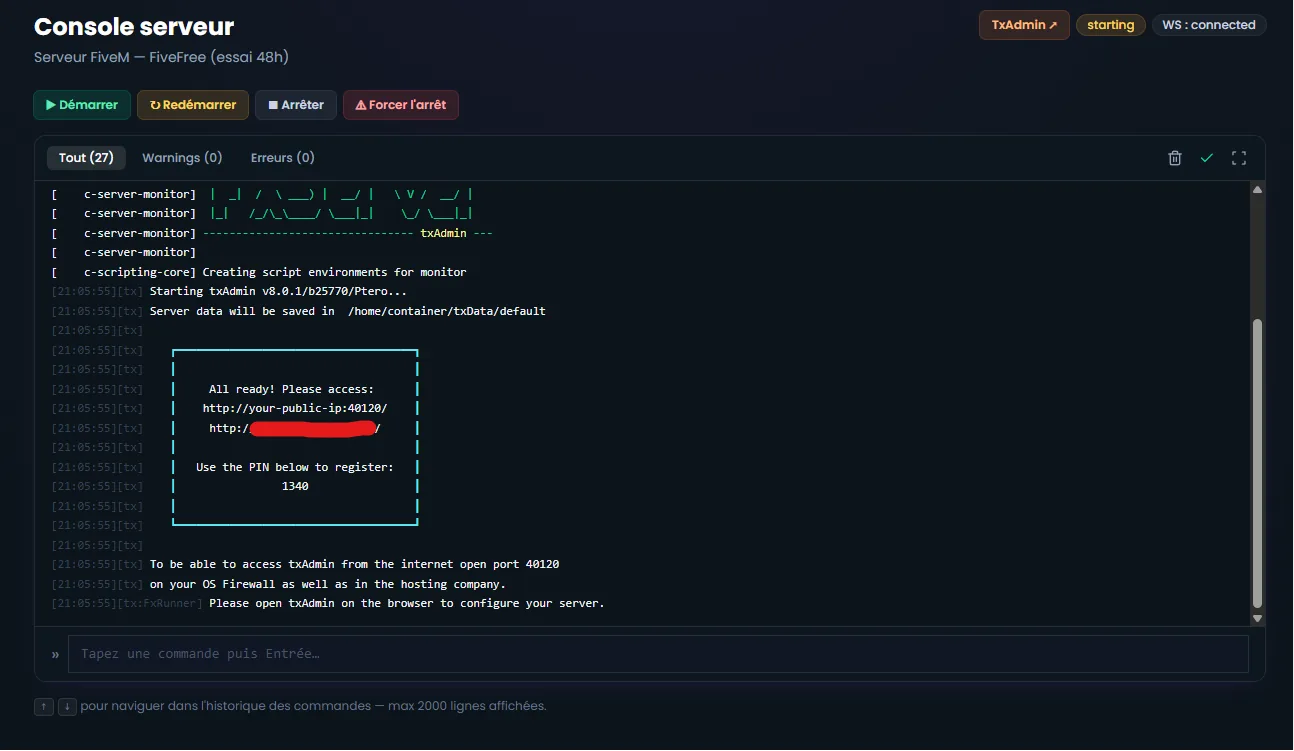Image resolution: width=1294 pixels, height=751 pixels.
Task: Click the console scrollbar down arrow
Action: [x=1258, y=619]
